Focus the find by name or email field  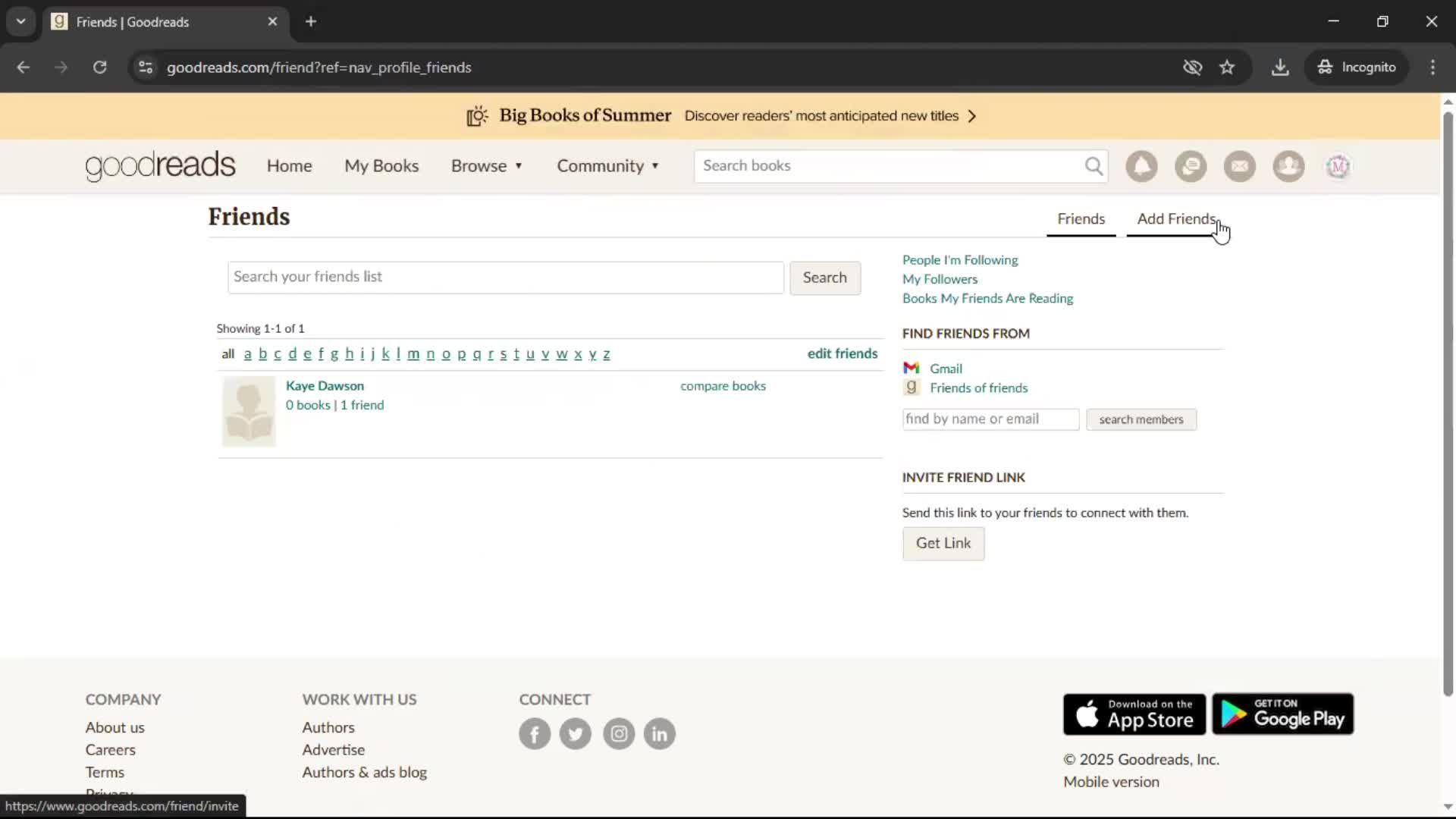(990, 419)
